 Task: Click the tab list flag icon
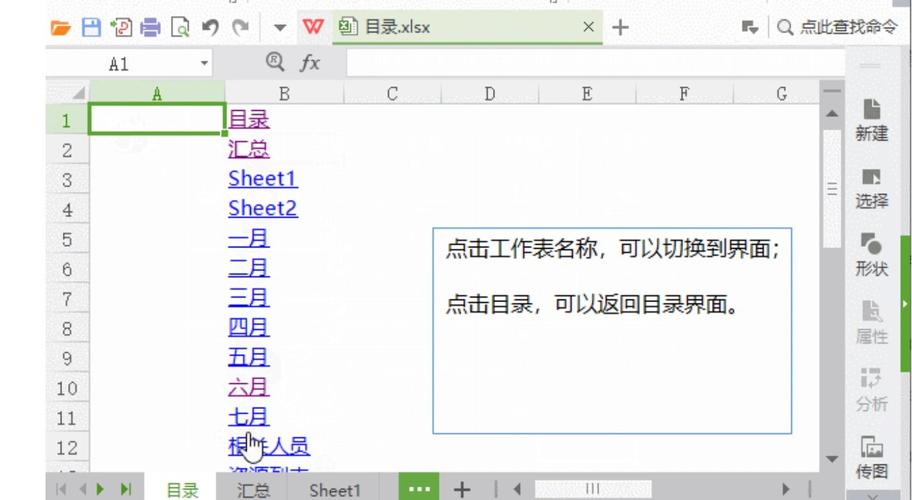tap(749, 27)
